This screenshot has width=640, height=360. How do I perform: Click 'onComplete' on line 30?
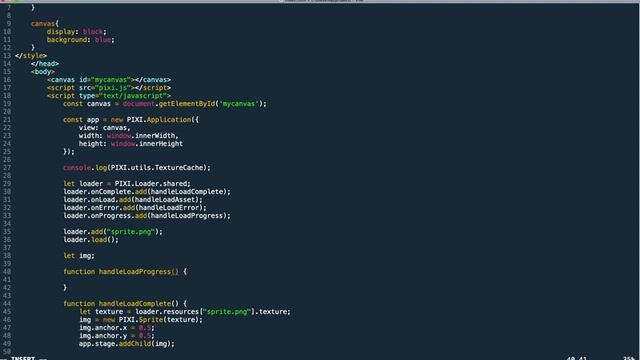click(x=111, y=192)
